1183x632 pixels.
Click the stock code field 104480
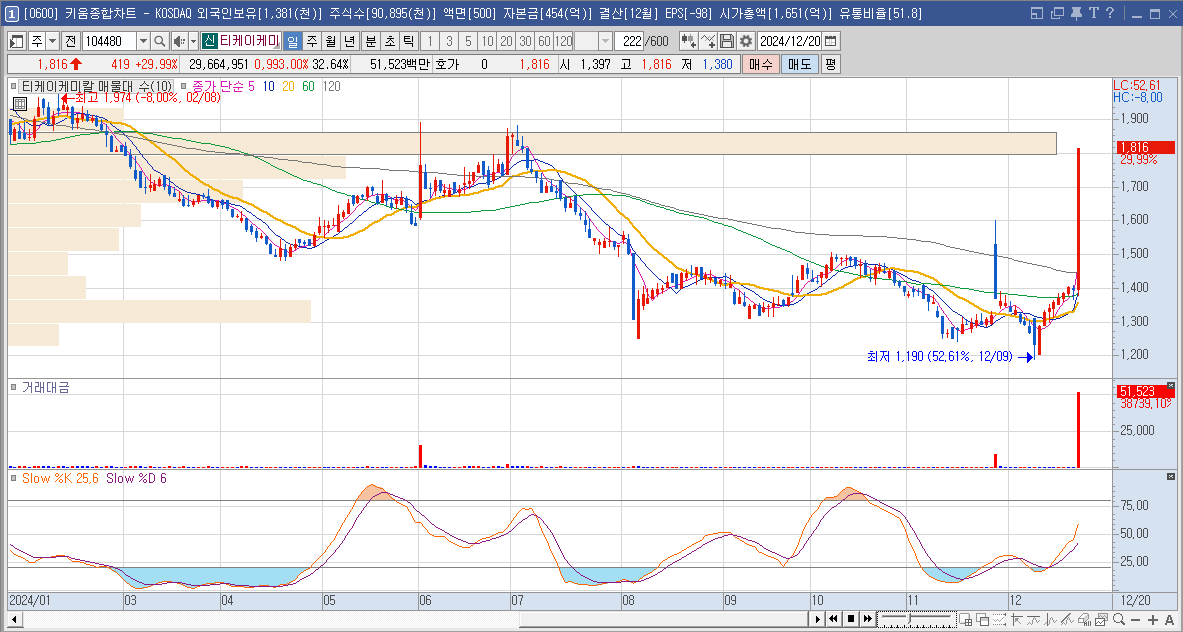(109, 41)
